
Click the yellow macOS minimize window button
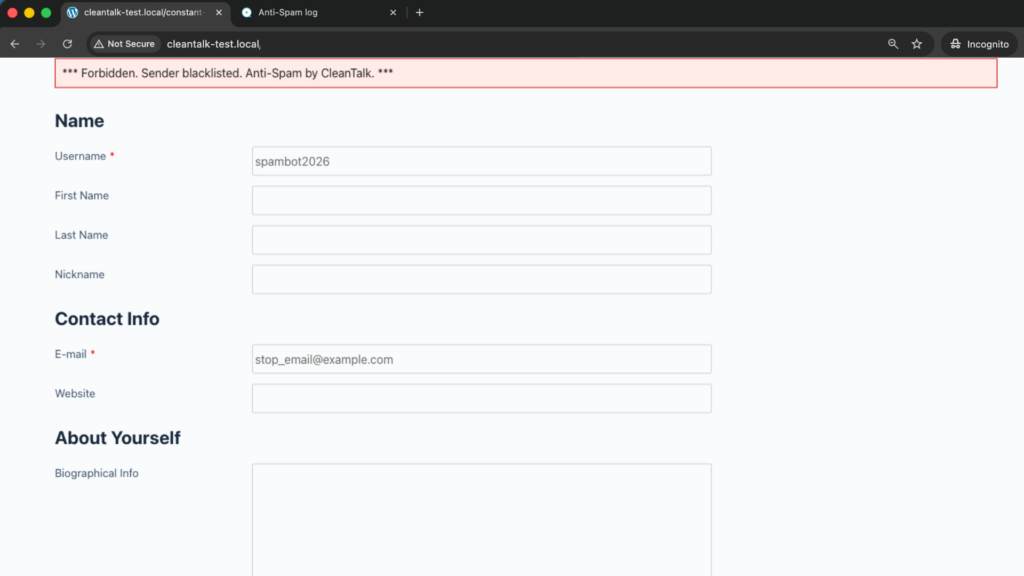click(29, 12)
